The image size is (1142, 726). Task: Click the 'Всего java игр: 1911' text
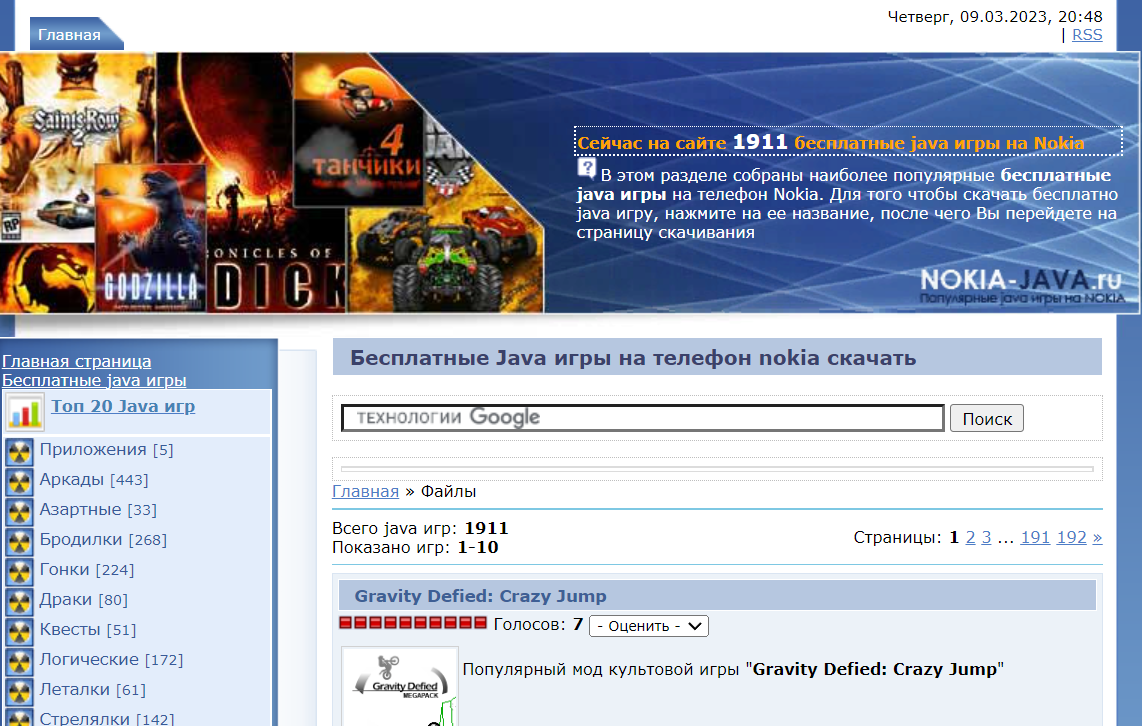tap(420, 528)
